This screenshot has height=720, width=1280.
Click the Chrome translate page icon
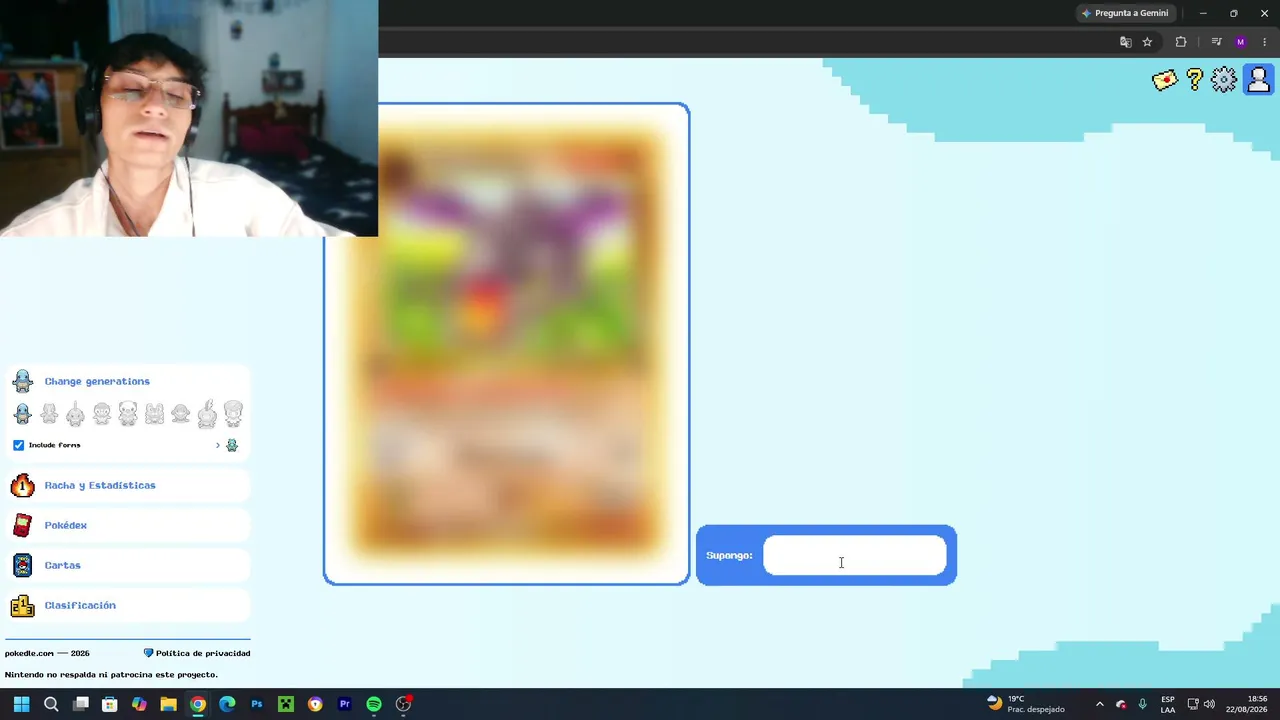click(1126, 42)
